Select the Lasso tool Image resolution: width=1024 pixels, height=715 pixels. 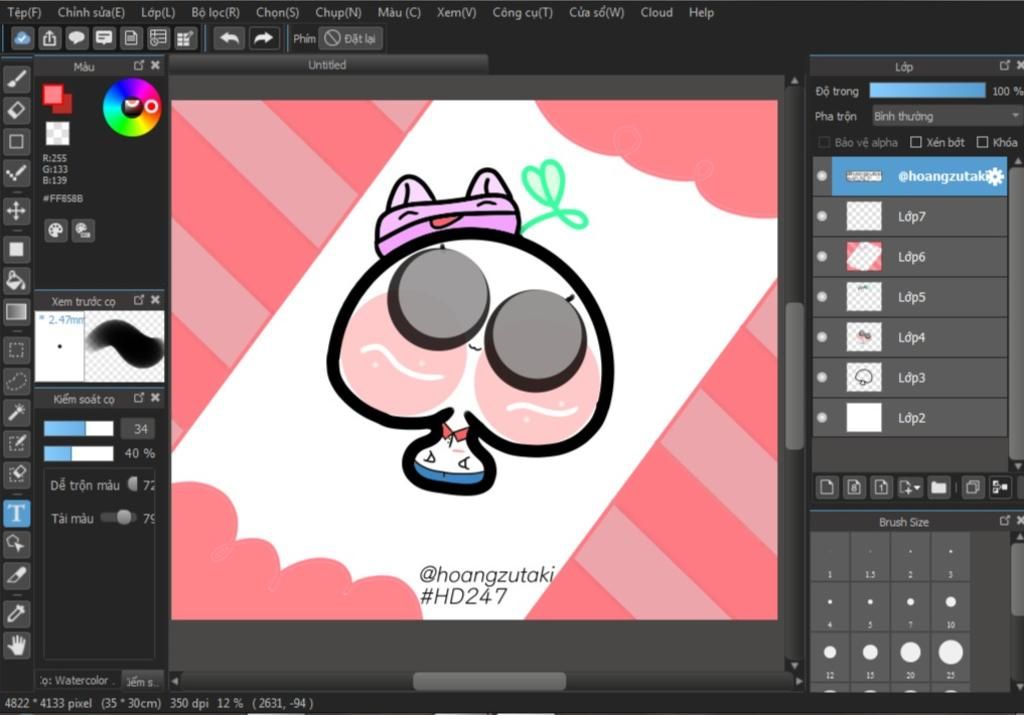pyautogui.click(x=16, y=381)
